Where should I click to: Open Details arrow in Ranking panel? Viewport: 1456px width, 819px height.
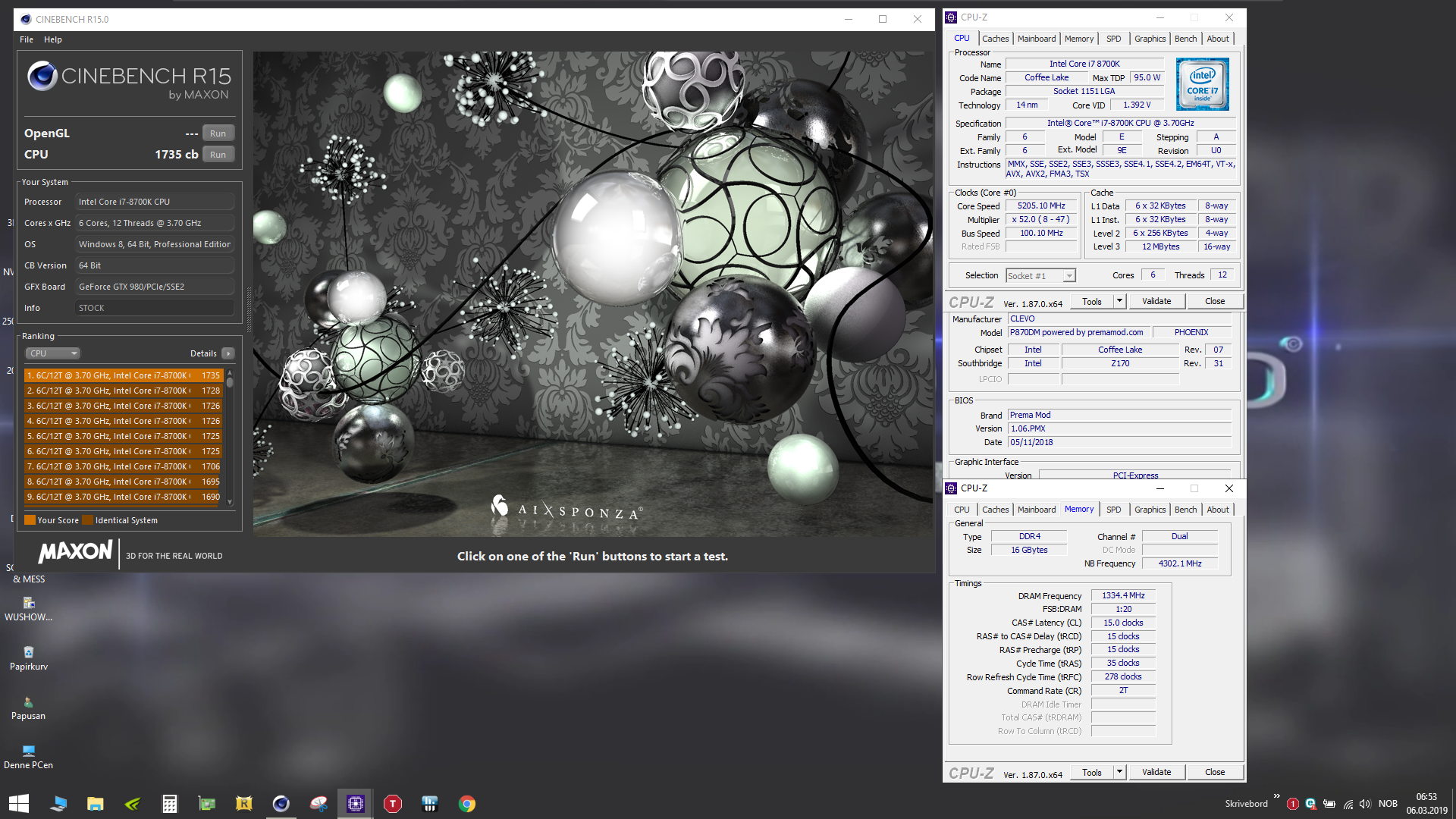pyautogui.click(x=228, y=353)
